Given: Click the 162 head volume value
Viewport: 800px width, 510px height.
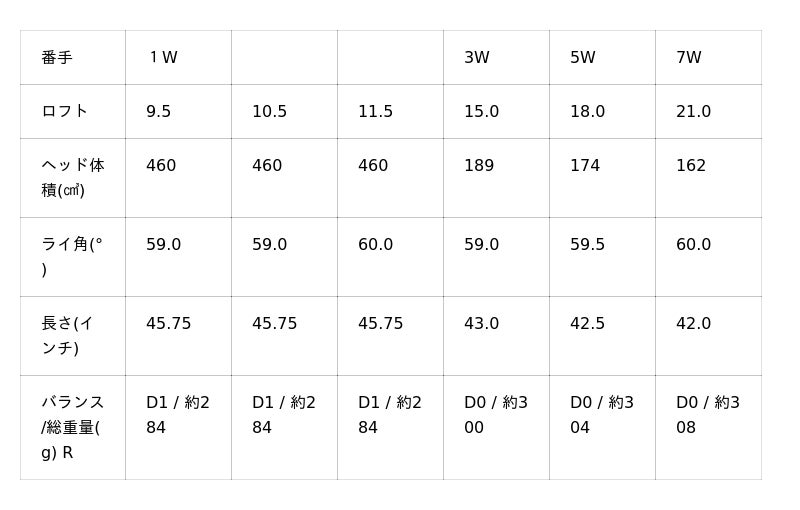Looking at the screenshot, I should tap(691, 166).
